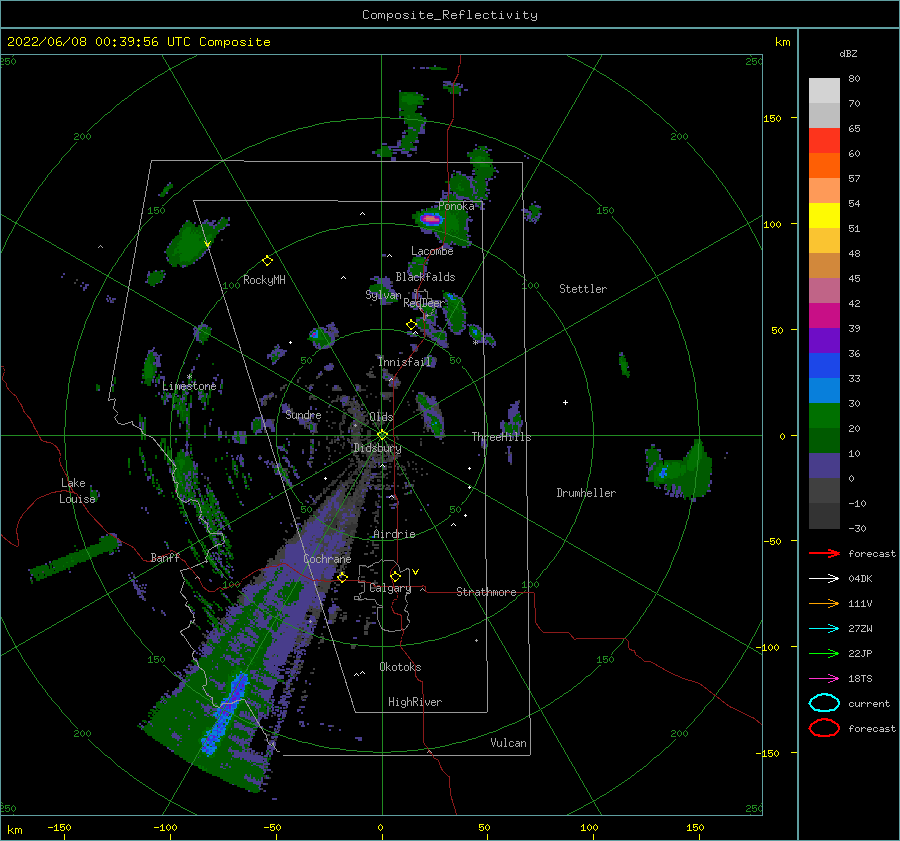900x841 pixels.
Task: Select the red forecast ellipse icon
Action: [x=824, y=728]
